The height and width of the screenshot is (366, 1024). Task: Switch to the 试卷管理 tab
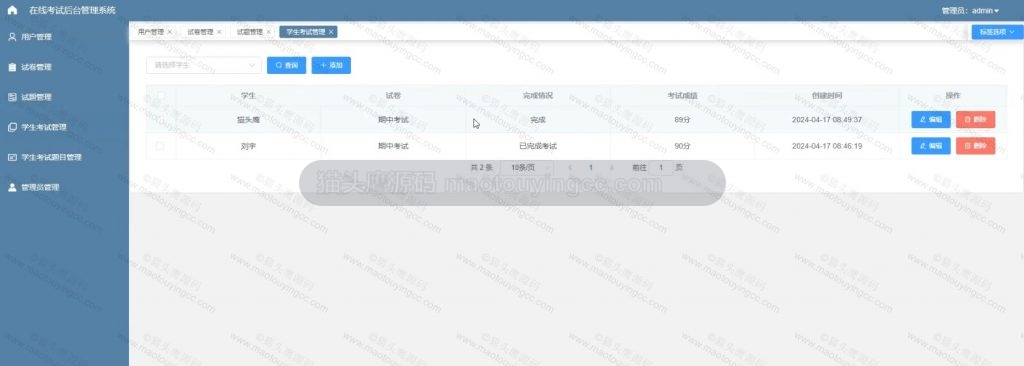(x=200, y=31)
